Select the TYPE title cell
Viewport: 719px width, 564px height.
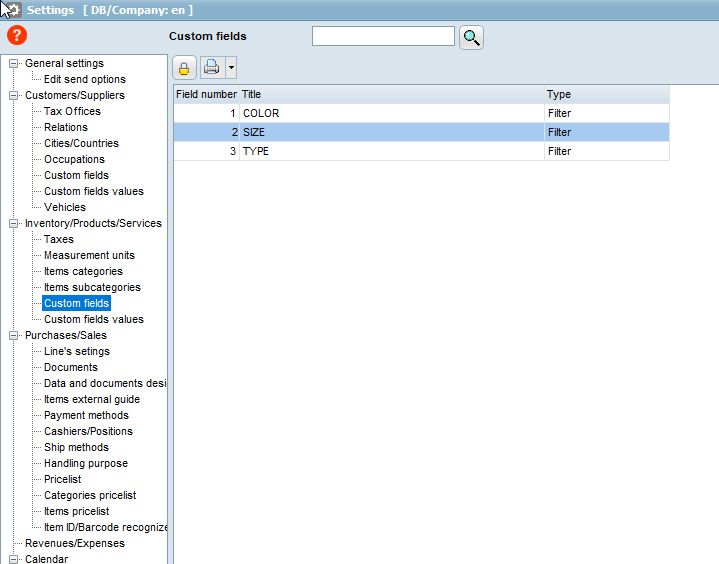tap(392, 151)
